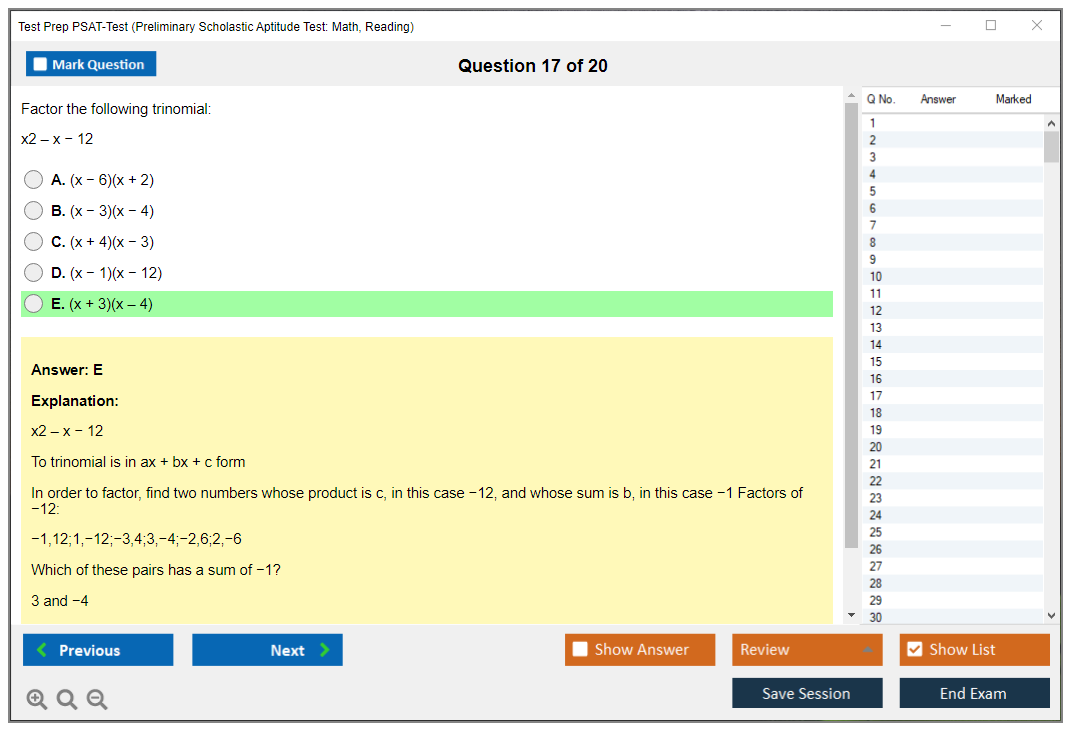Enable the Show Answer checkbox
The image size is (1075, 735).
point(581,650)
